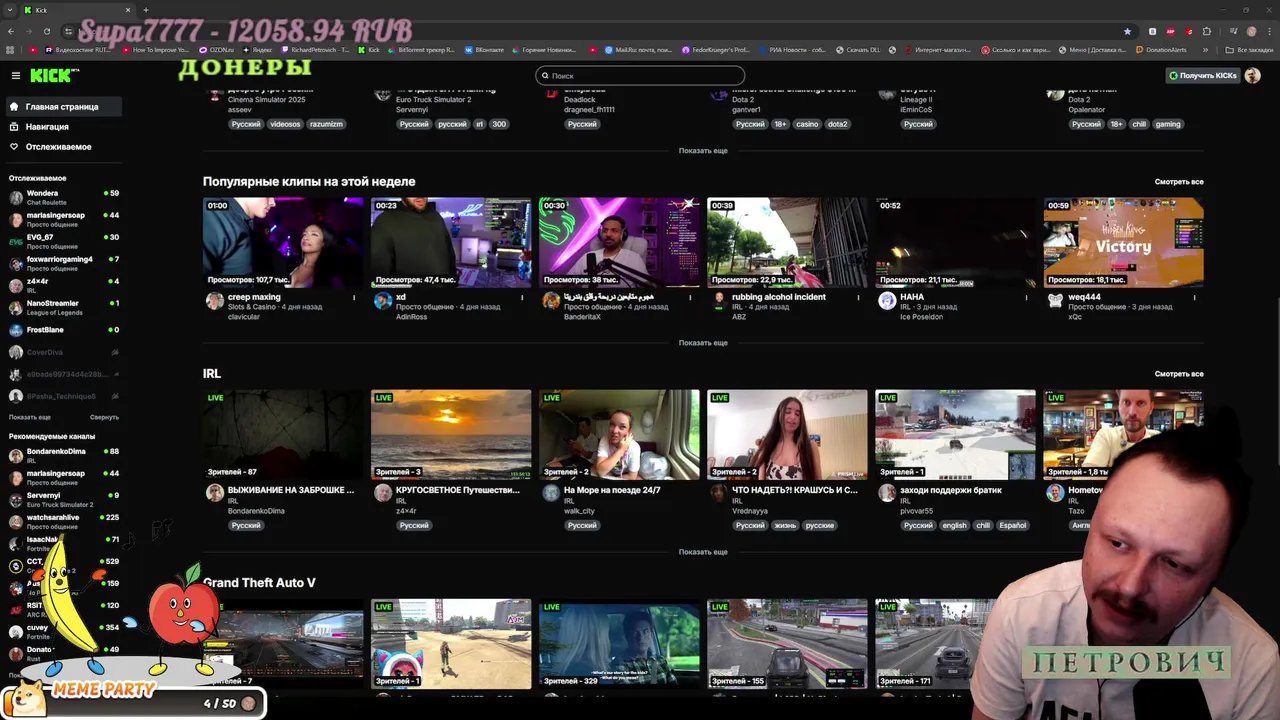Open the browser extensions puzzle icon

coord(1207,31)
